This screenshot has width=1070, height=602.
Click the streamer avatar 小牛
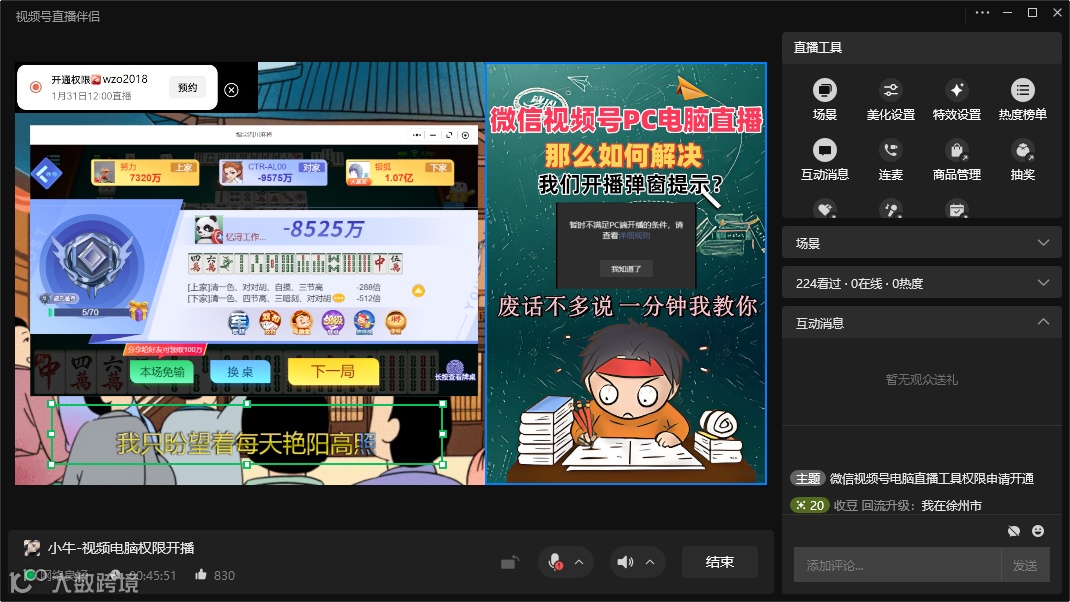(x=31, y=547)
